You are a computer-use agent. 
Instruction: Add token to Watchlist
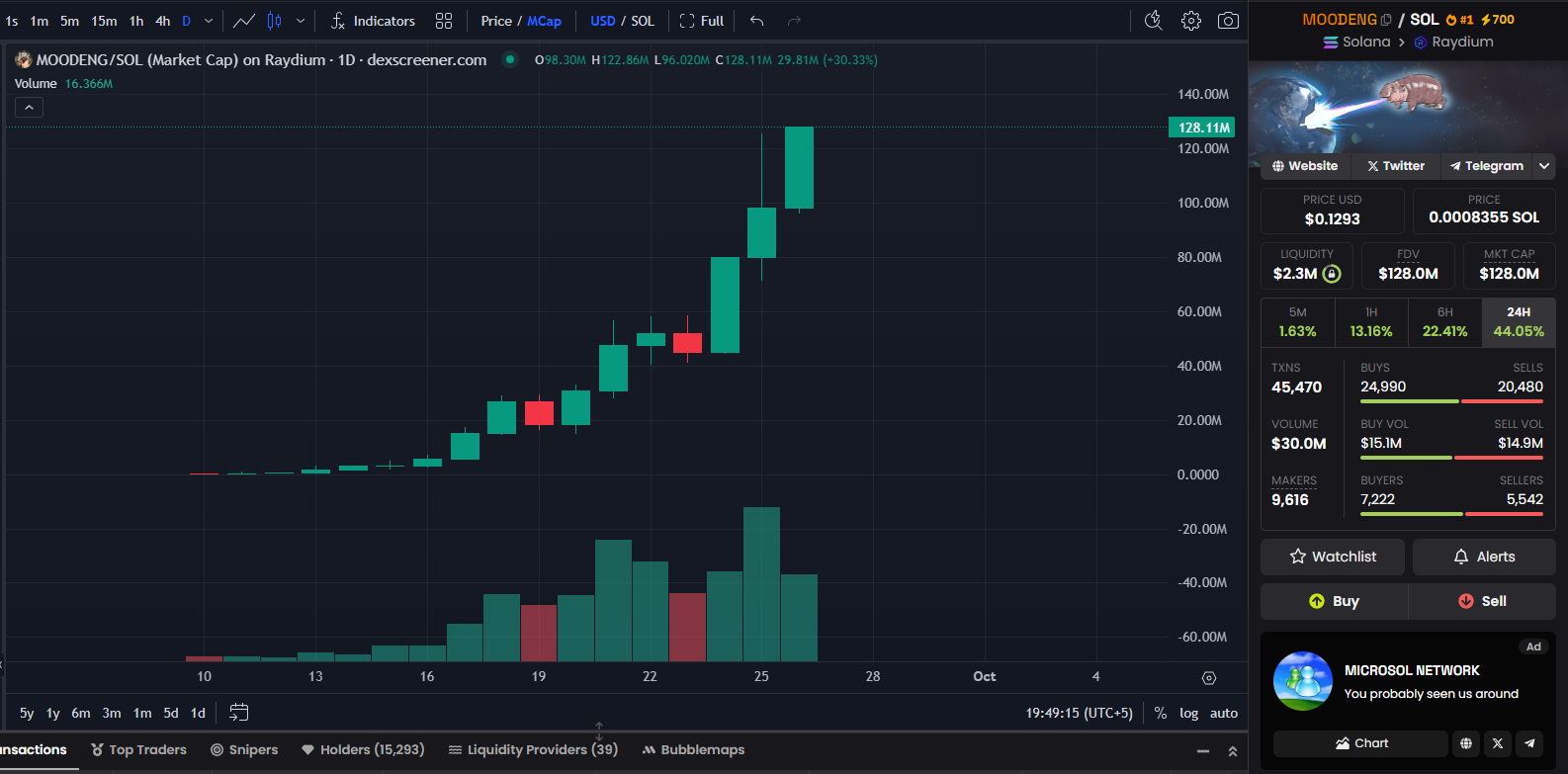pyautogui.click(x=1333, y=557)
